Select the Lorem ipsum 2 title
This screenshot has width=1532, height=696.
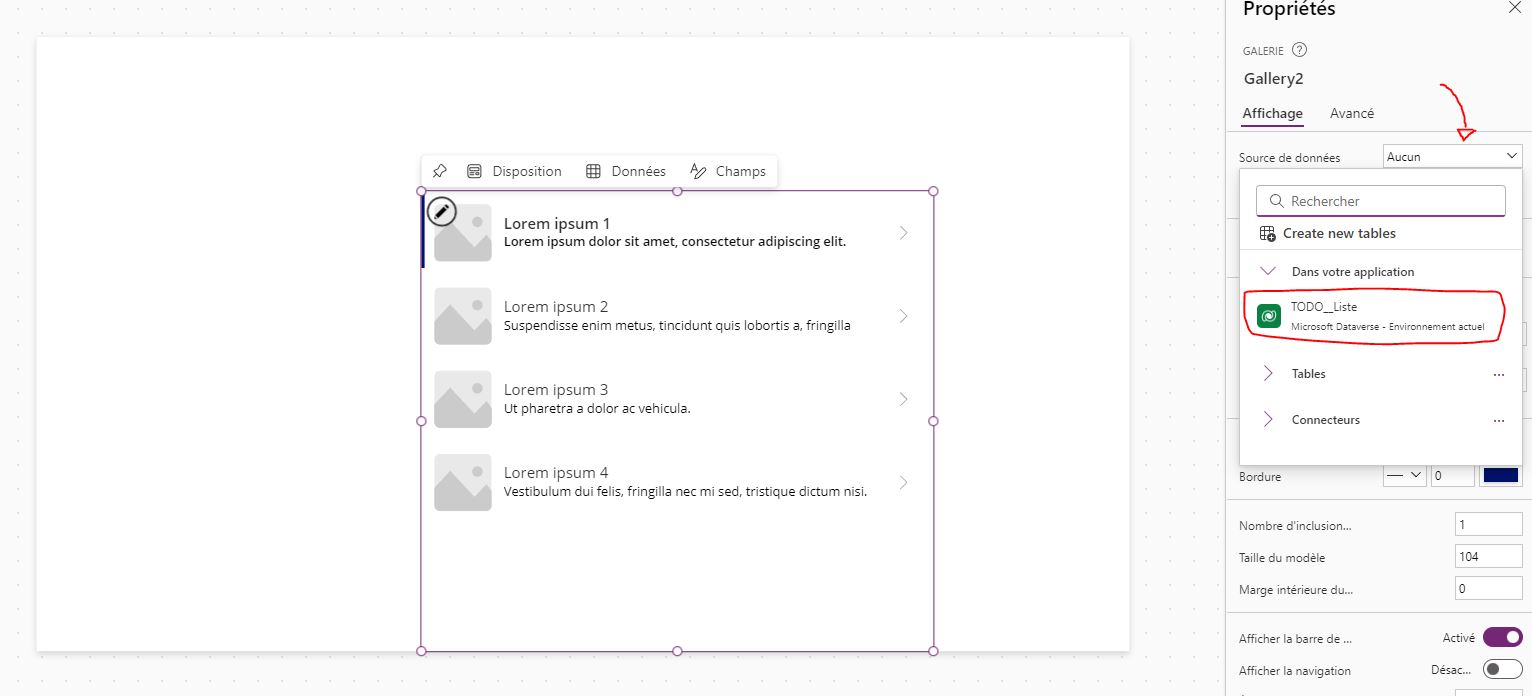[556, 306]
